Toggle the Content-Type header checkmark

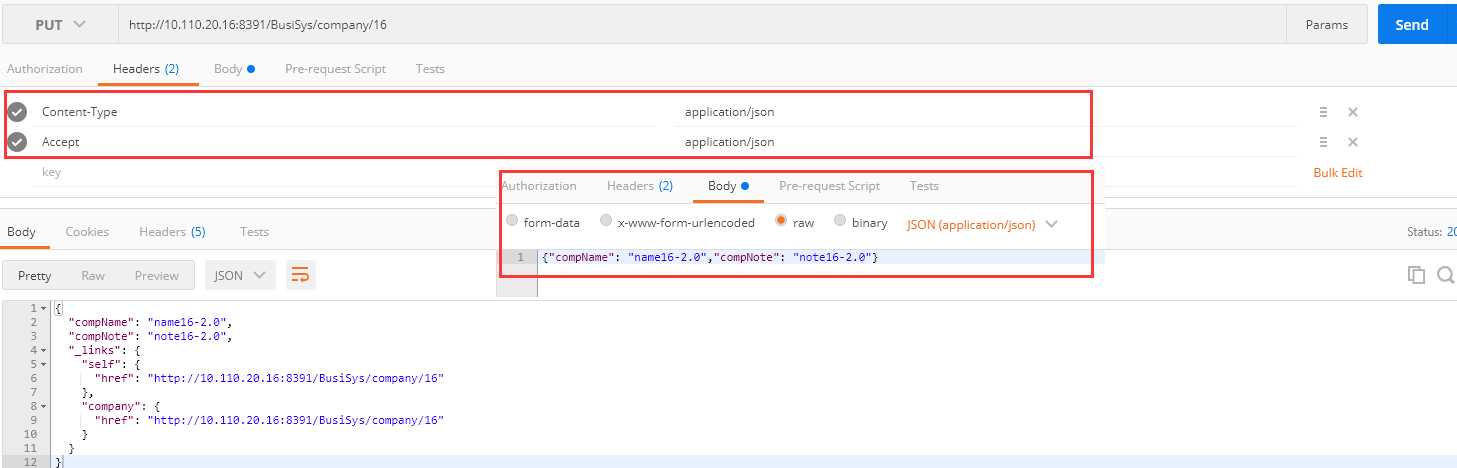click(x=17, y=112)
